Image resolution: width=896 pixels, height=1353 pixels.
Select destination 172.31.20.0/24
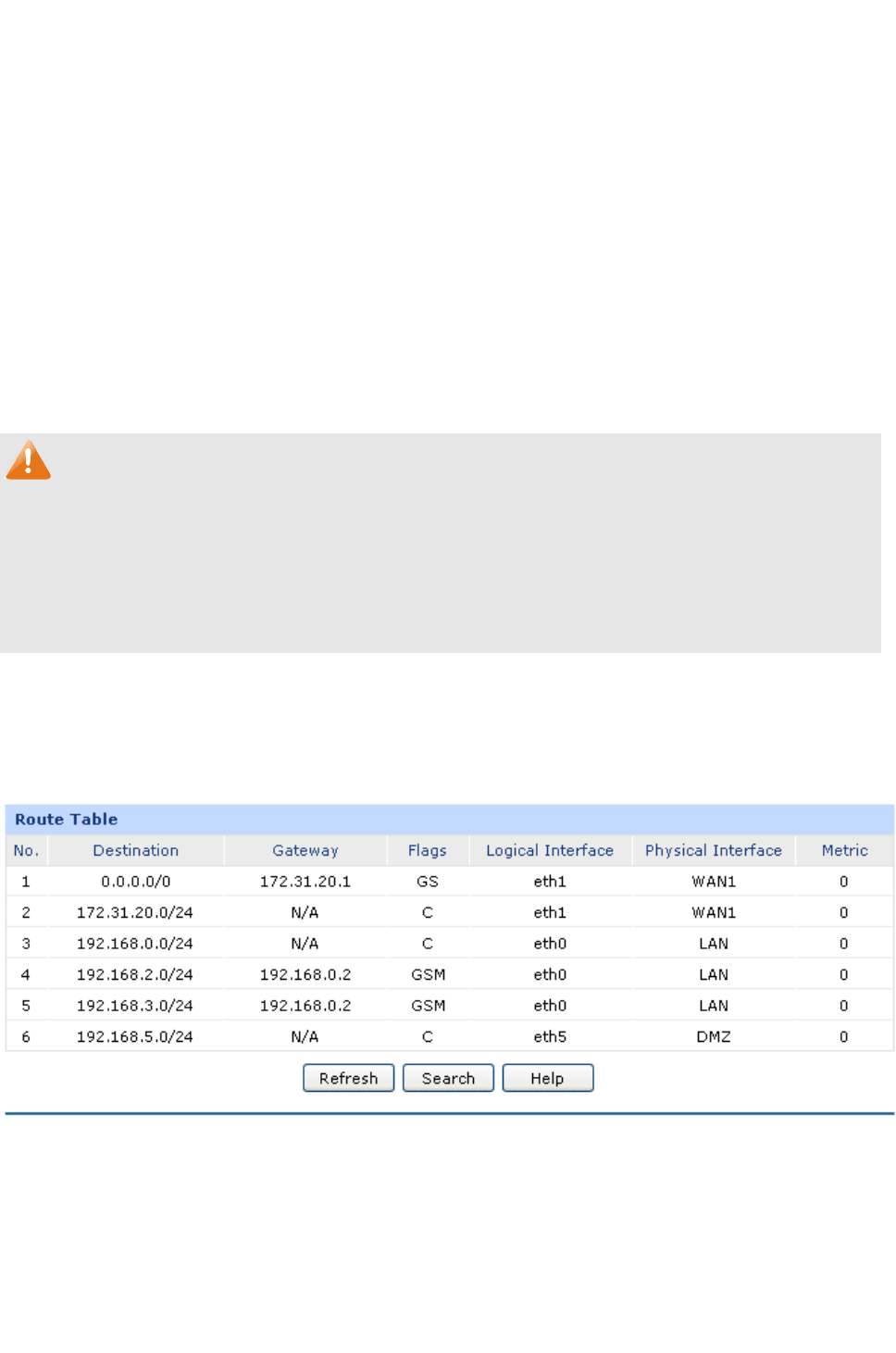coord(135,912)
